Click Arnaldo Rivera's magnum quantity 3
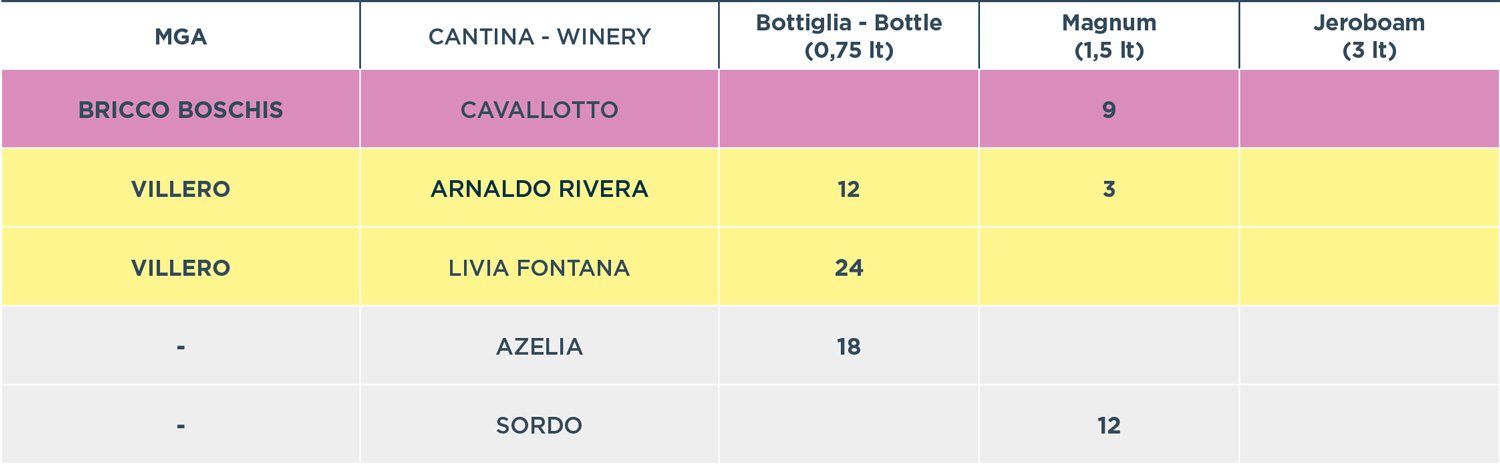Screen dimensions: 1500x464 (x=1109, y=189)
